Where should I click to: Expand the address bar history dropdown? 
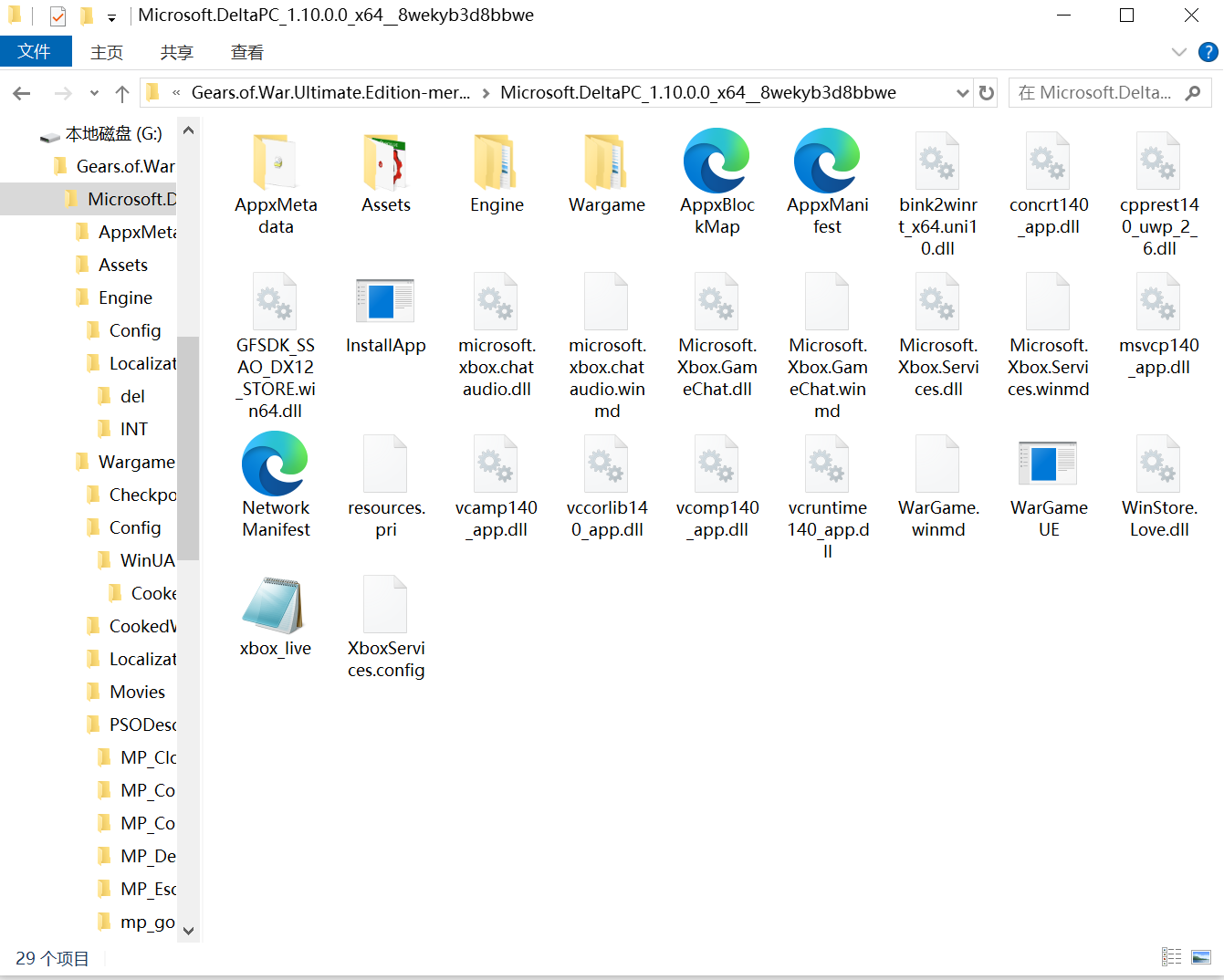pos(962,93)
